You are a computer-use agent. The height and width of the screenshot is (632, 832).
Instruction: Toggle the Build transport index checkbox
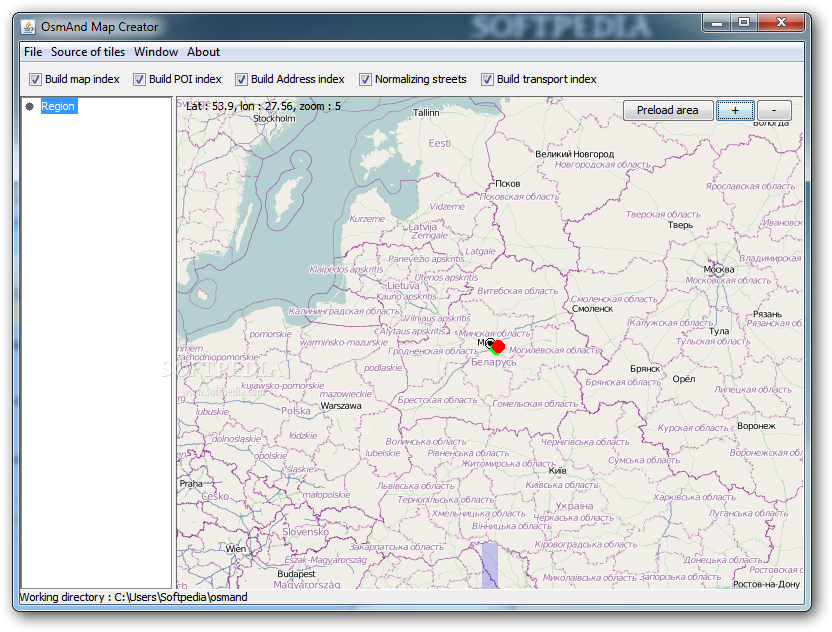487,80
